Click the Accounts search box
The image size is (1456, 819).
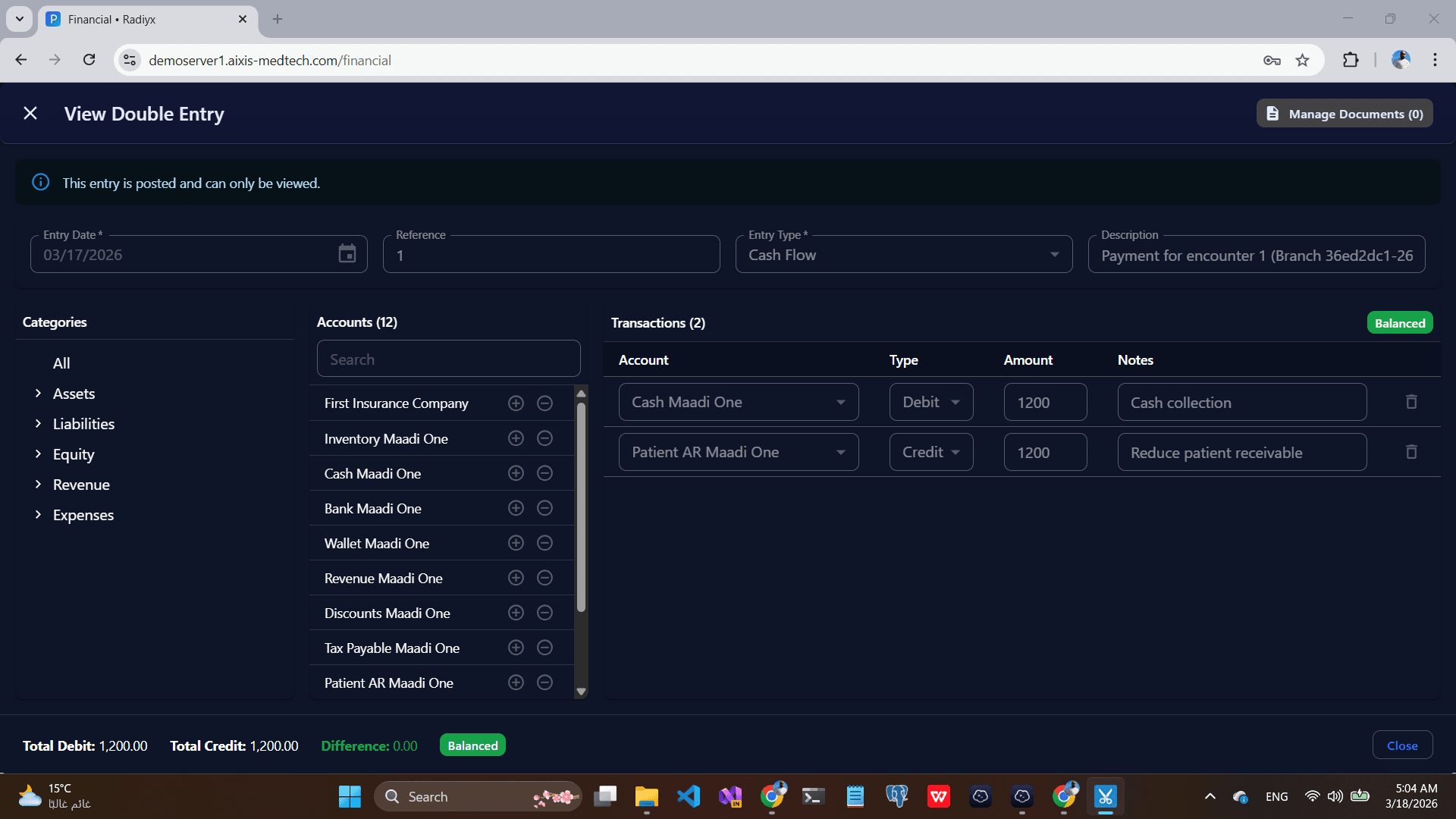click(x=449, y=359)
